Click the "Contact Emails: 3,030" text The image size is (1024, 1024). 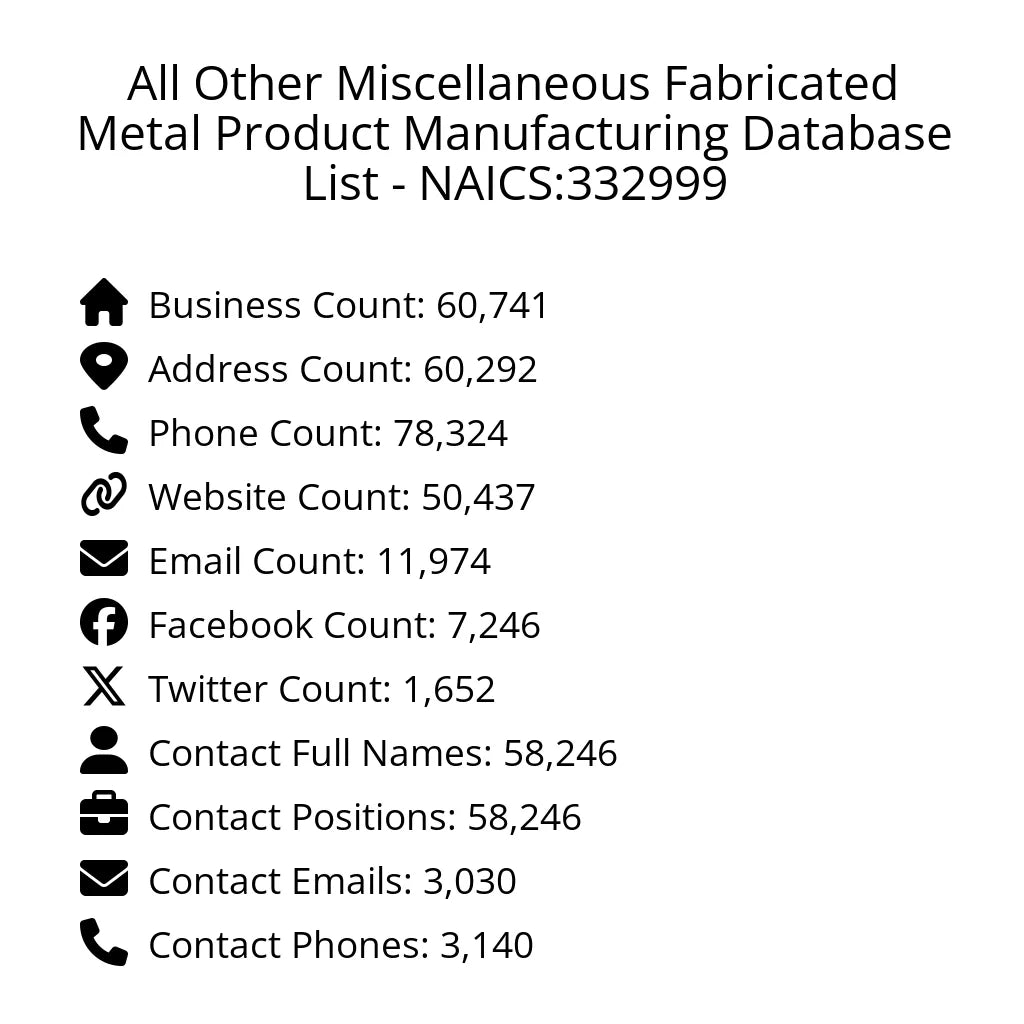pos(332,882)
